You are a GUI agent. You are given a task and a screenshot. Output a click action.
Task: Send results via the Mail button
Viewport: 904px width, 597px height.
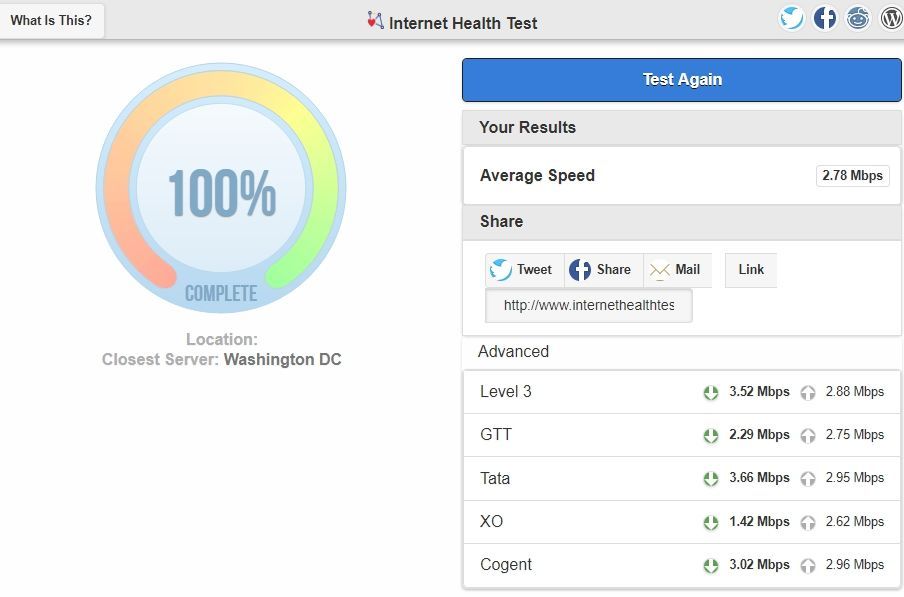click(678, 269)
